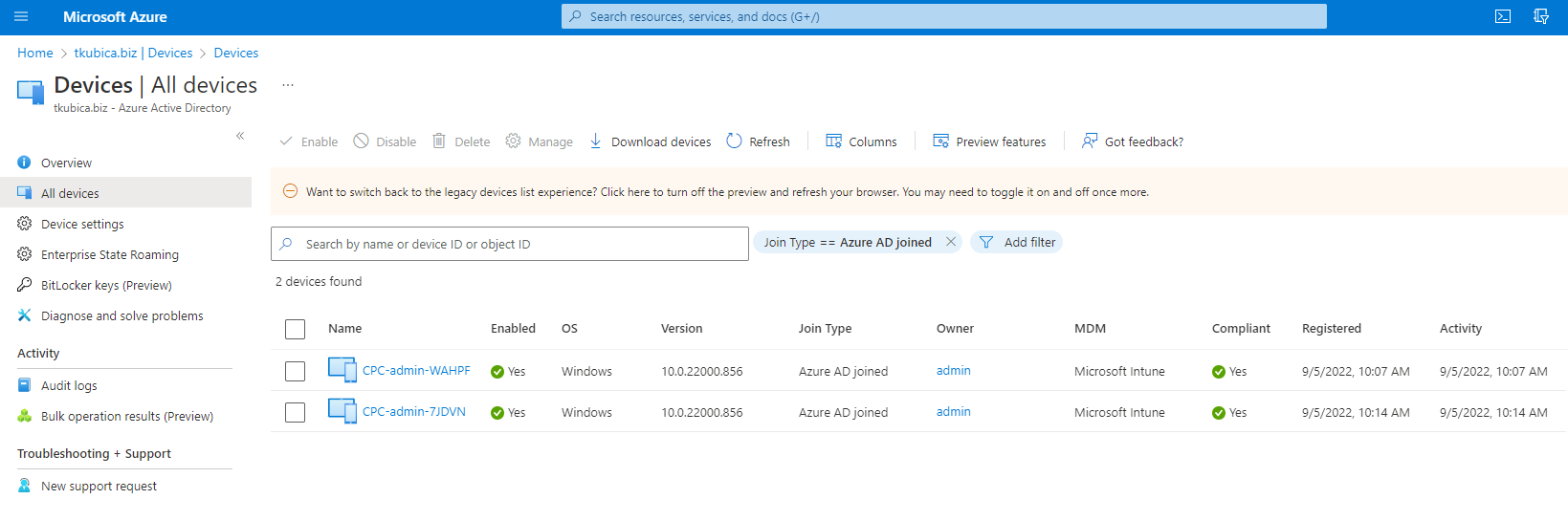1568x521 pixels.
Task: Open the hamburger portal menu
Action: (21, 16)
